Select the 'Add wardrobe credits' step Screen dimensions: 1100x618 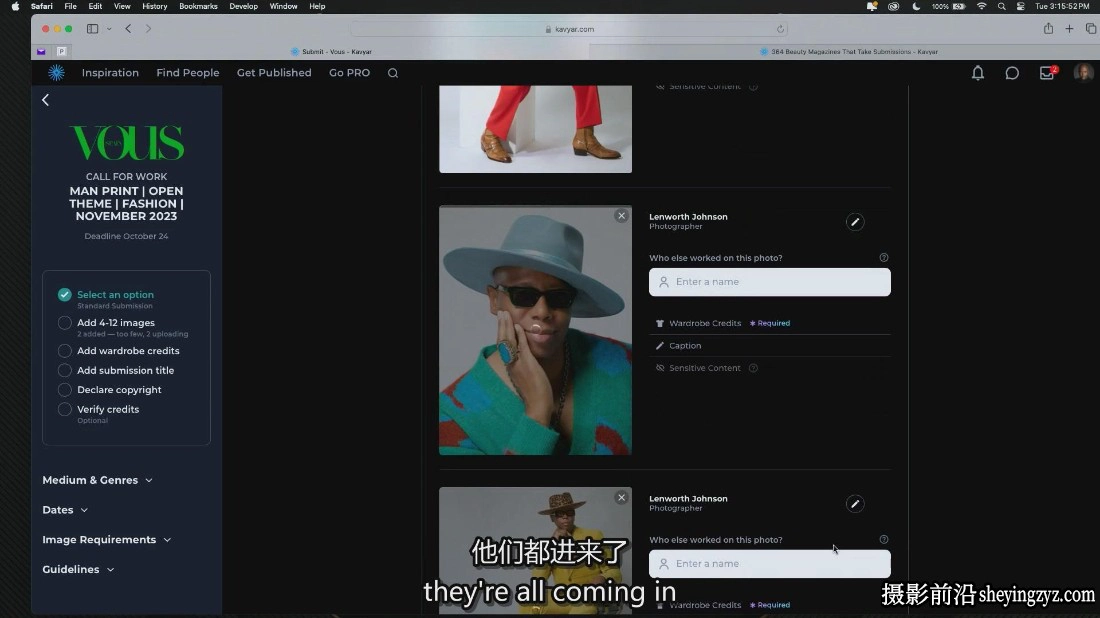click(x=128, y=351)
